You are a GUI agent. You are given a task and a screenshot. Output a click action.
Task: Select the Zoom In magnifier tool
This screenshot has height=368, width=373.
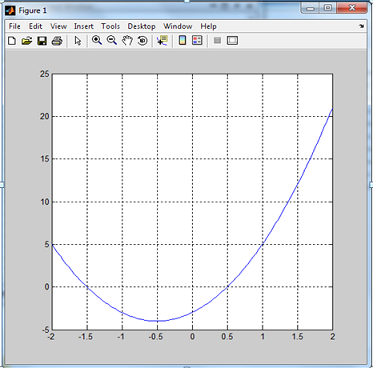pos(97,41)
